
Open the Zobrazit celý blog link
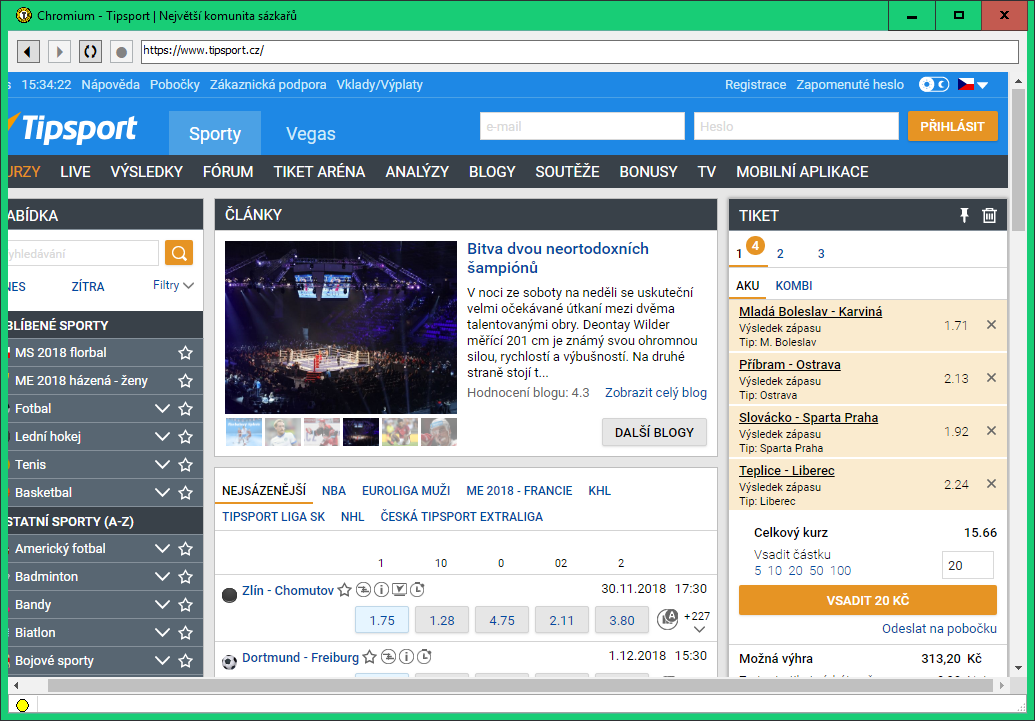(x=656, y=393)
